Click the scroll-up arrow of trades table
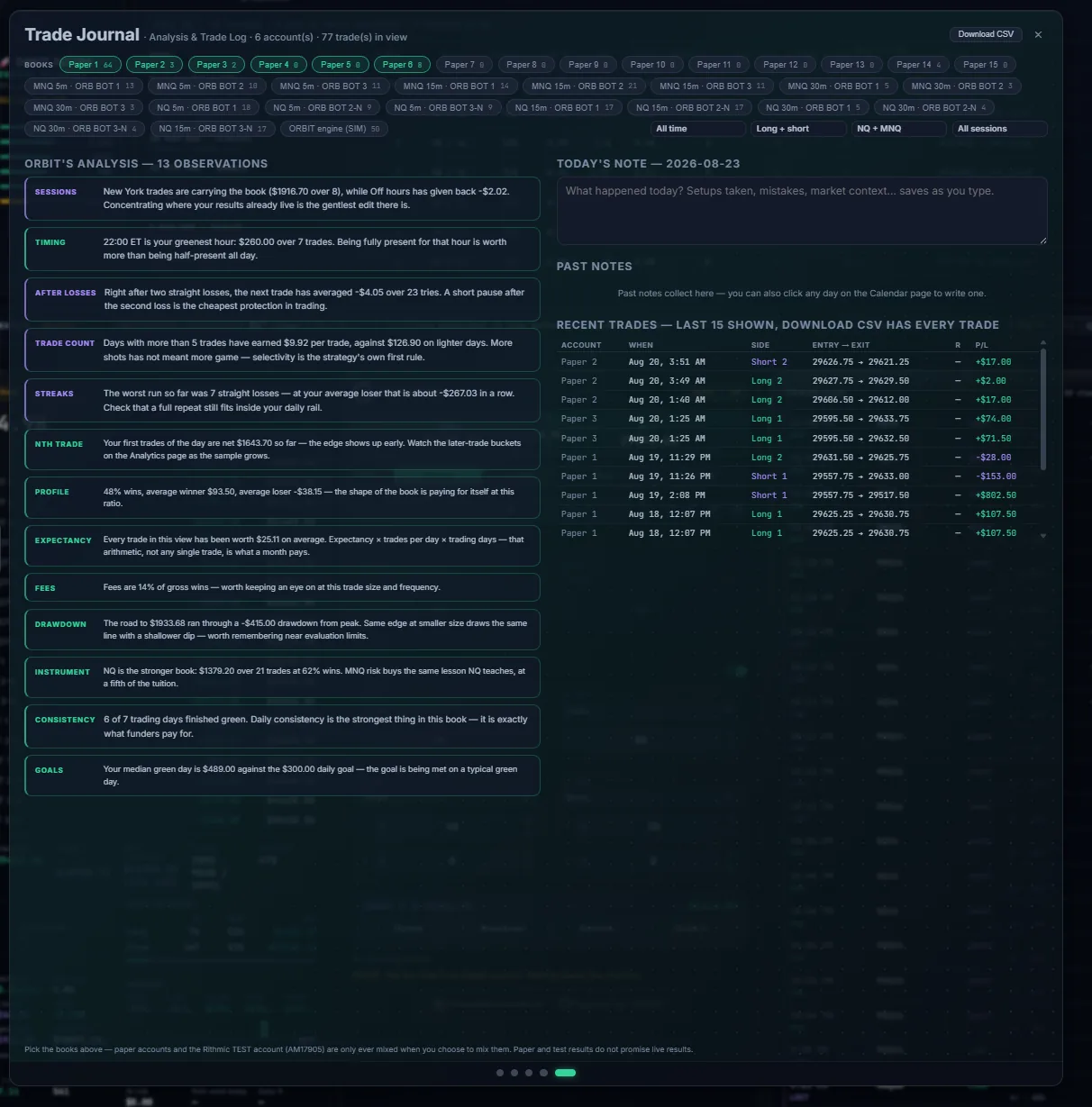The image size is (1092, 1107). point(1043,343)
